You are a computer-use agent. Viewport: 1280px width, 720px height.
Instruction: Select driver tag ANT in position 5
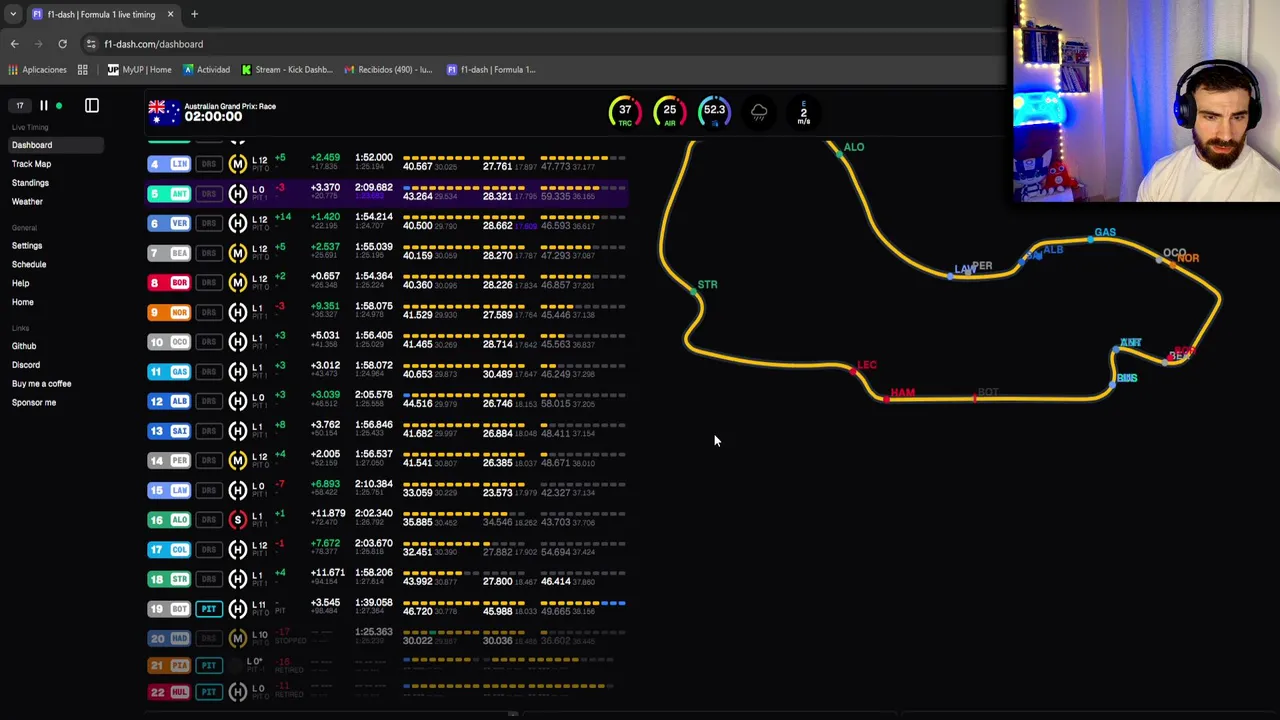(x=169, y=194)
